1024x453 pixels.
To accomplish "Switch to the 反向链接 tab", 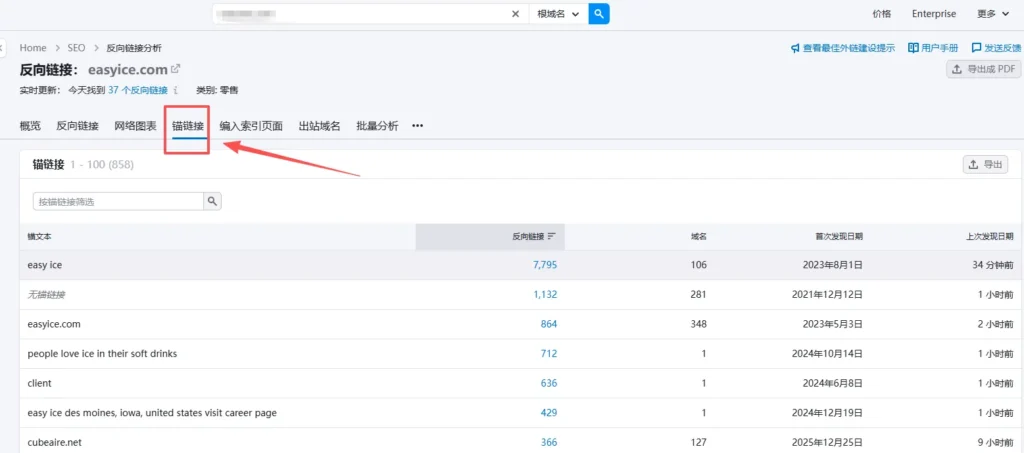I will coord(78,126).
